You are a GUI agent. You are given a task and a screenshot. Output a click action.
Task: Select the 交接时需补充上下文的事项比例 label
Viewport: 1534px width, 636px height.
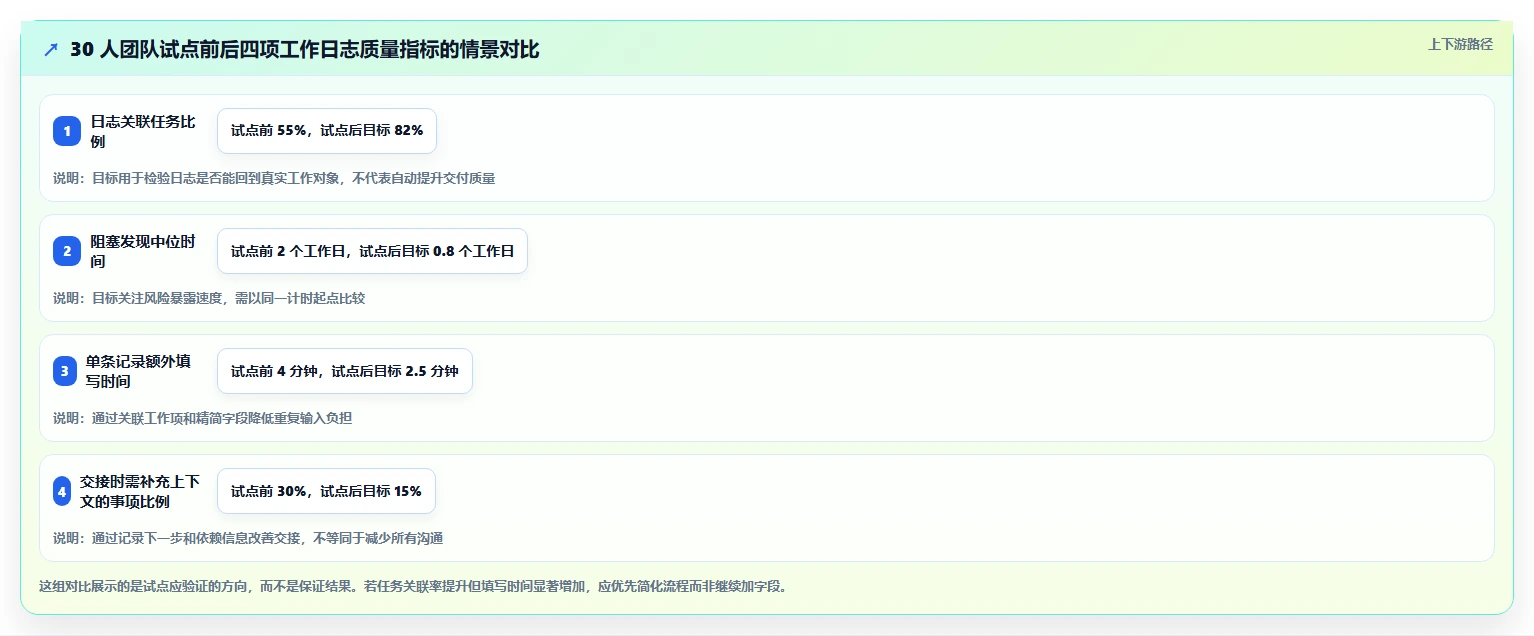point(142,491)
